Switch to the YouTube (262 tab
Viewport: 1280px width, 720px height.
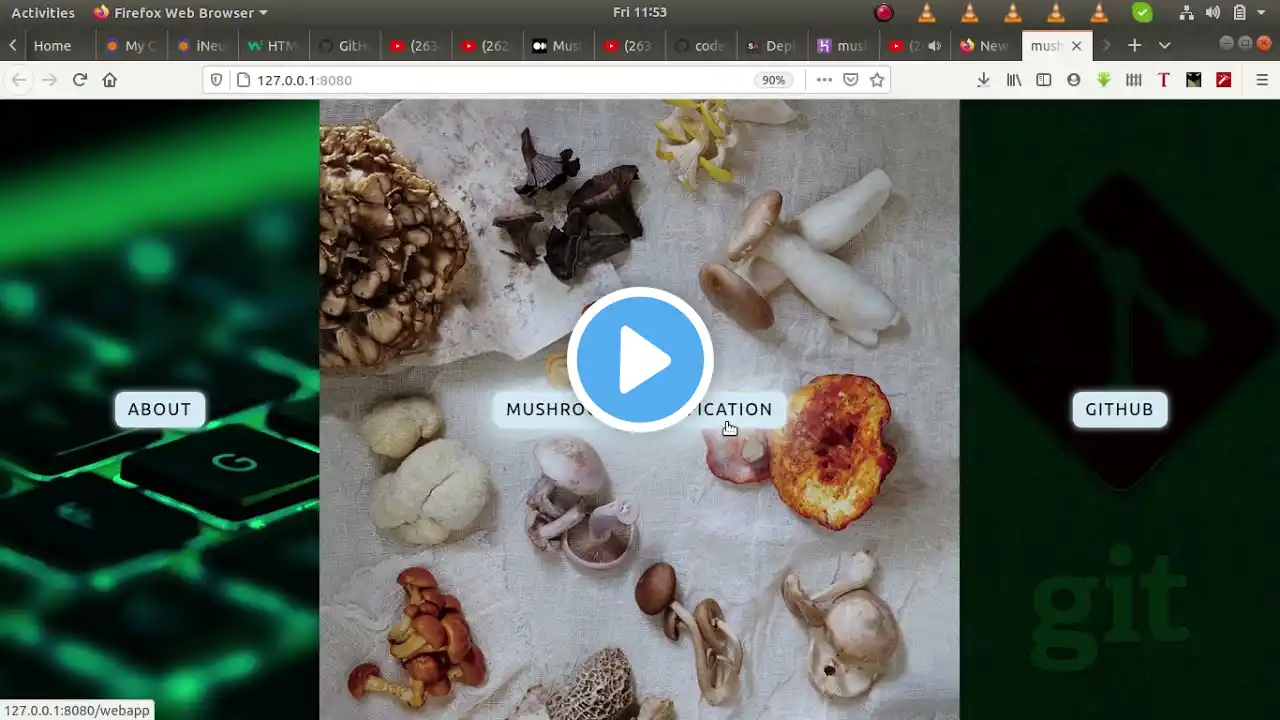coord(487,46)
